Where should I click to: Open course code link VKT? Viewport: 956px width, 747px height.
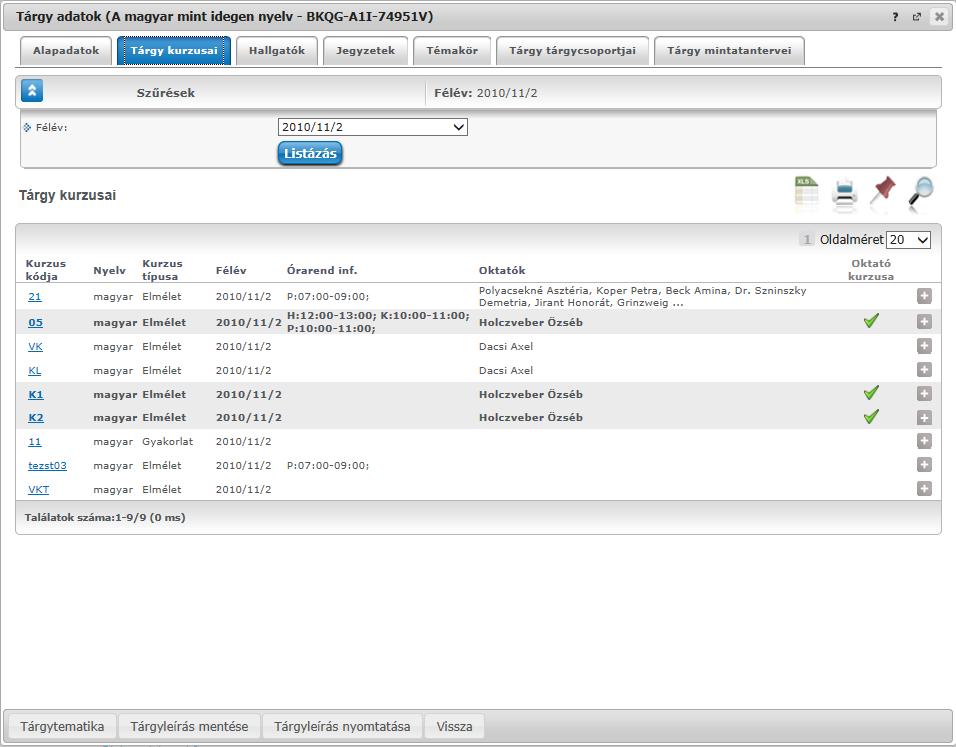pyautogui.click(x=38, y=489)
